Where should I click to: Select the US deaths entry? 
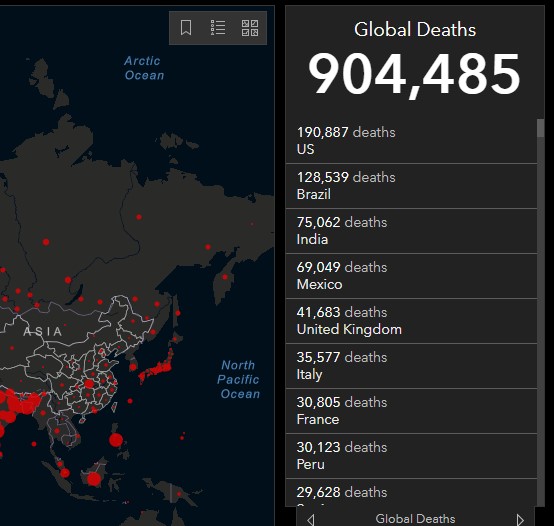coord(411,141)
